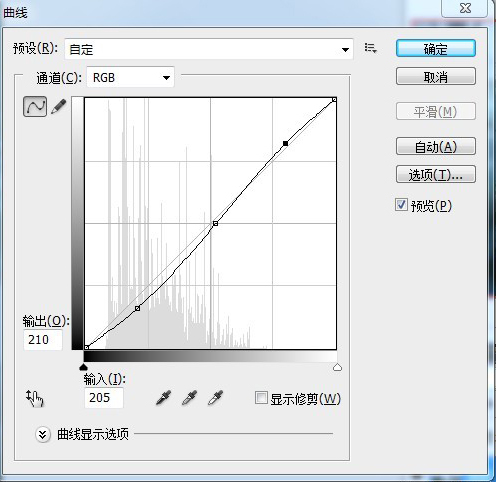The height and width of the screenshot is (482, 496).
Task: Open the 预设(R) dropdown showing 自定
Action: point(209,49)
